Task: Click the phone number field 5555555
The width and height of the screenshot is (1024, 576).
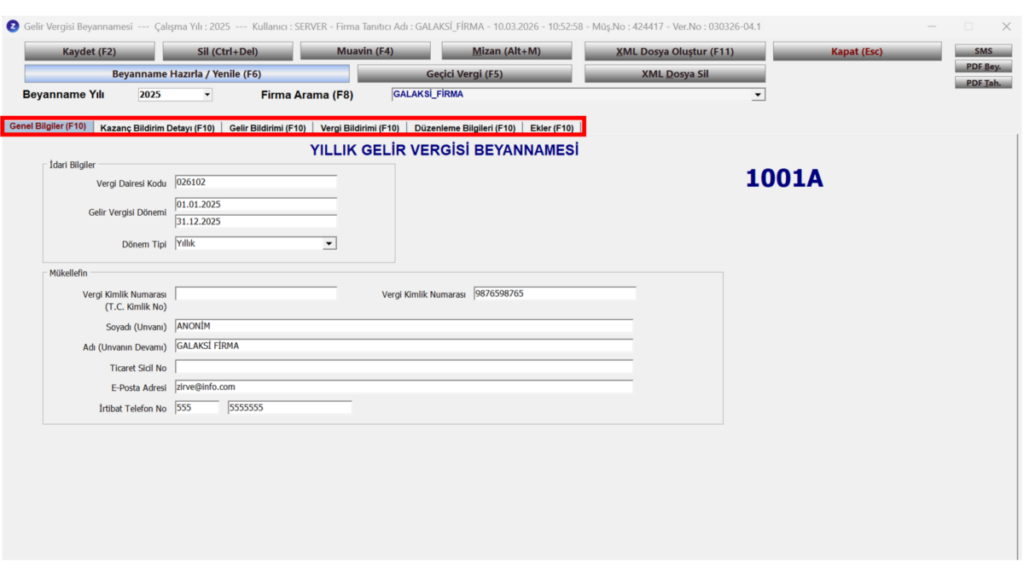Action: [x=289, y=408]
